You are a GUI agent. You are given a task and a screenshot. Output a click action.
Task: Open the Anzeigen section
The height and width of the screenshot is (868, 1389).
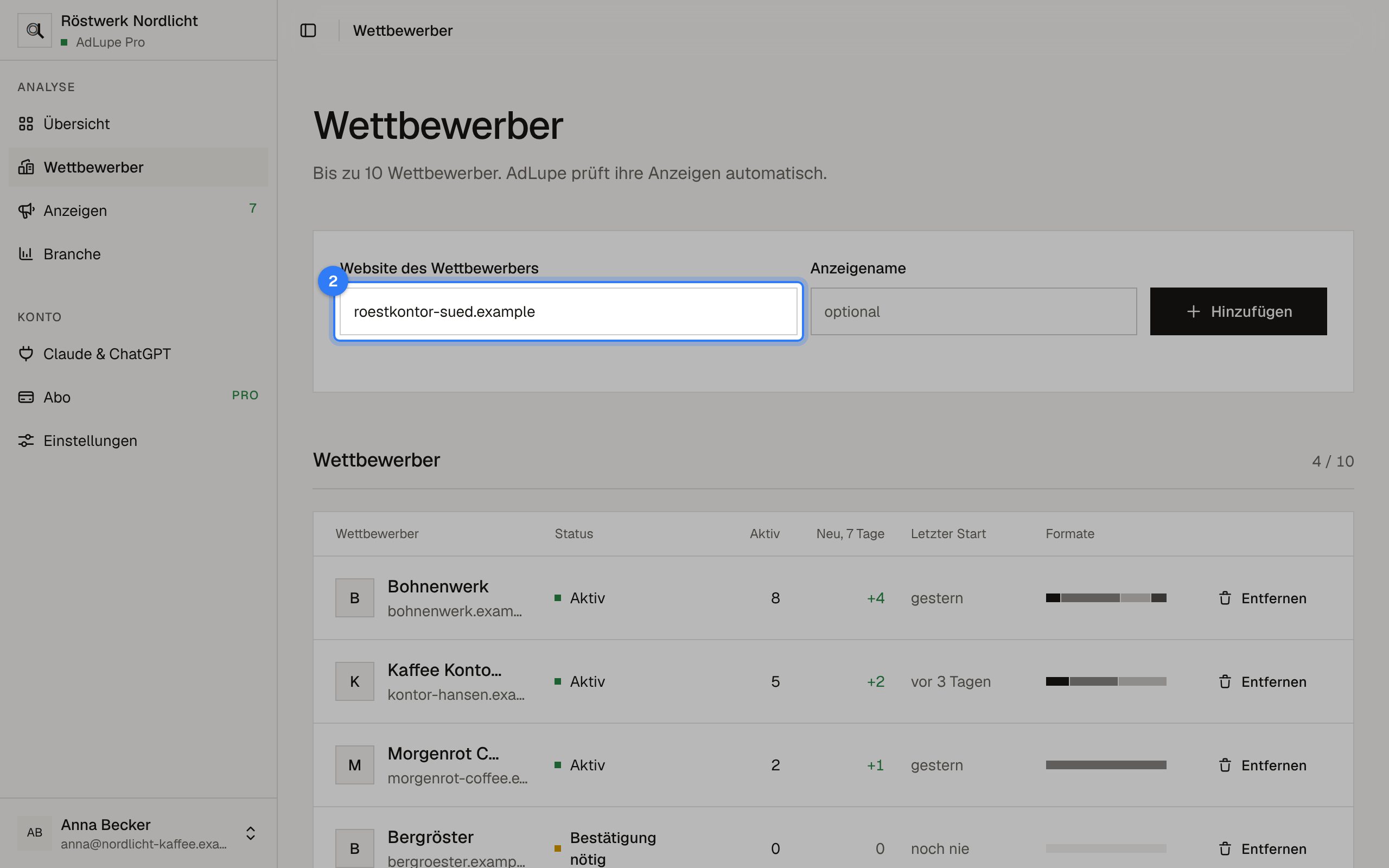[138, 210]
